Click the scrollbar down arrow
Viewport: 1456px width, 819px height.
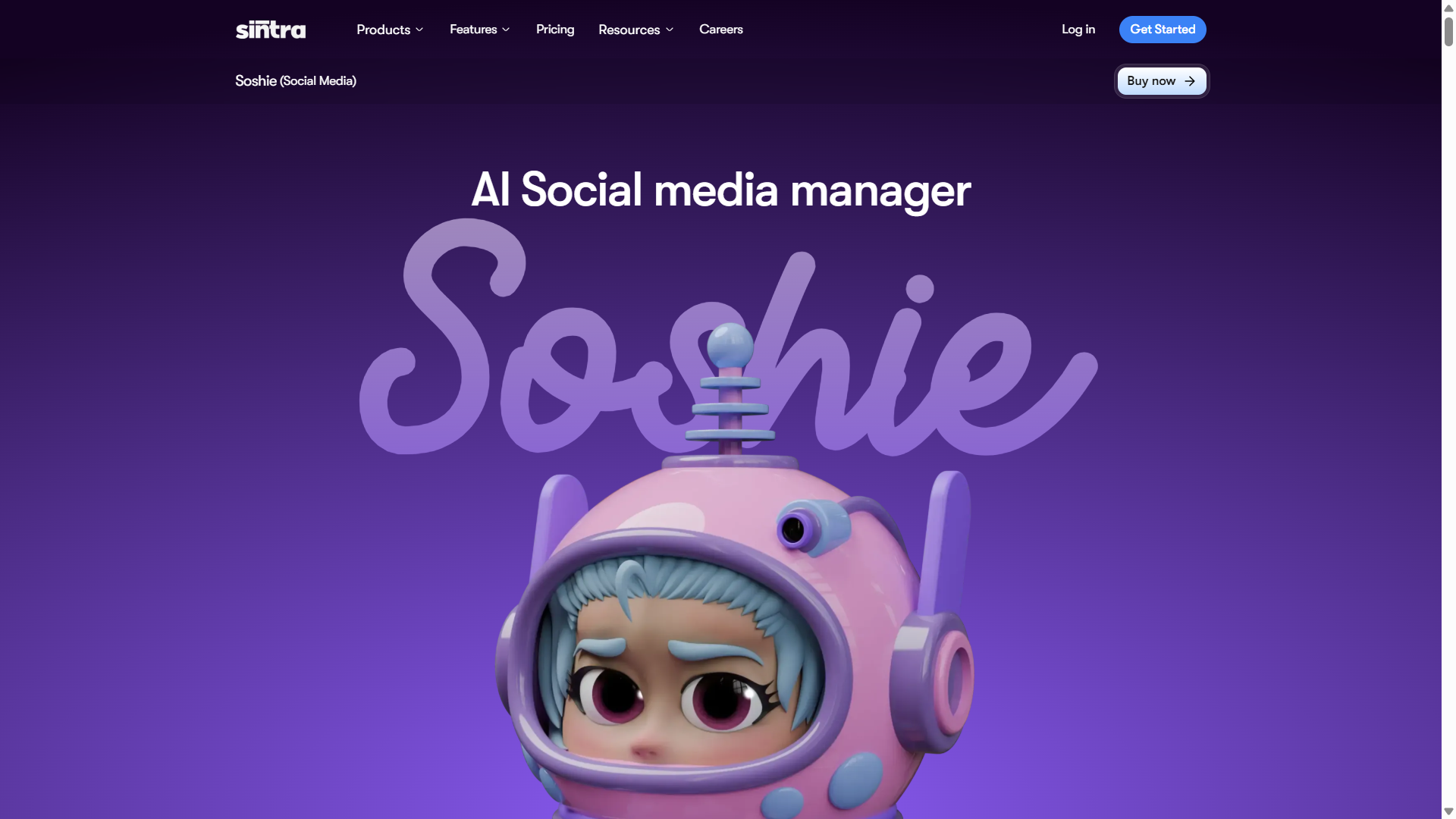coord(1448,811)
